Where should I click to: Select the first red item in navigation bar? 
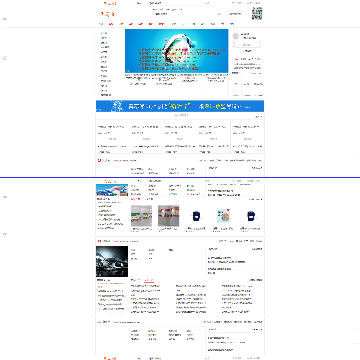tap(111, 24)
